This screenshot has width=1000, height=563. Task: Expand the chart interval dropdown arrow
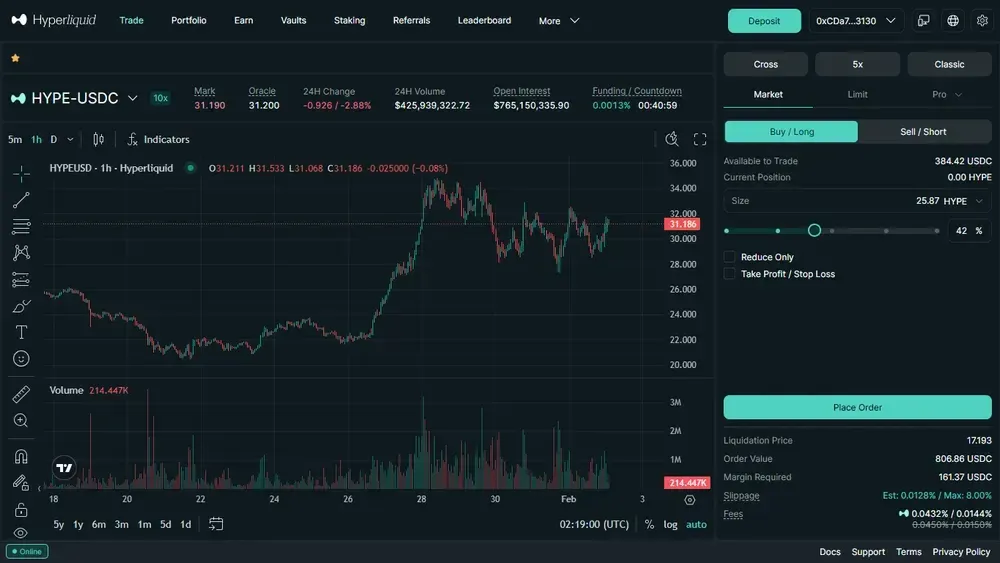point(70,139)
